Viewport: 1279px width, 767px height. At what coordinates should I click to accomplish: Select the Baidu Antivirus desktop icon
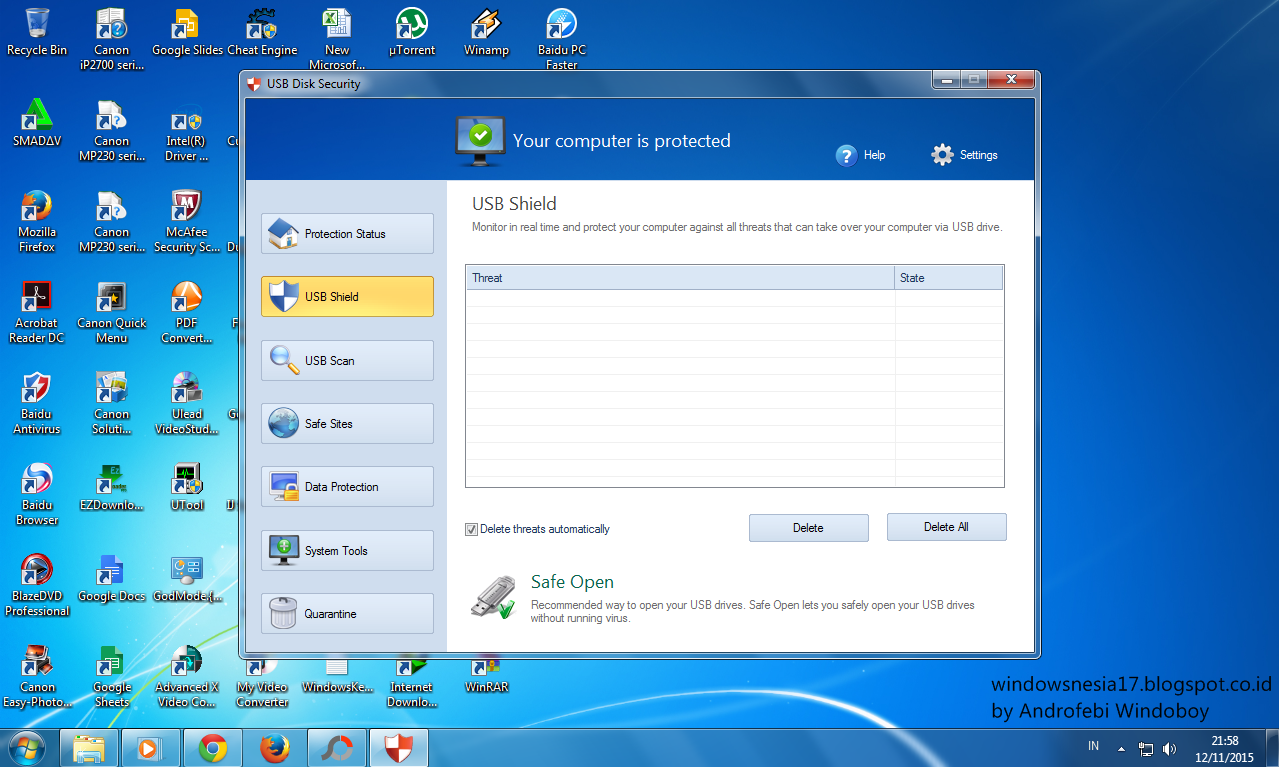coord(37,403)
